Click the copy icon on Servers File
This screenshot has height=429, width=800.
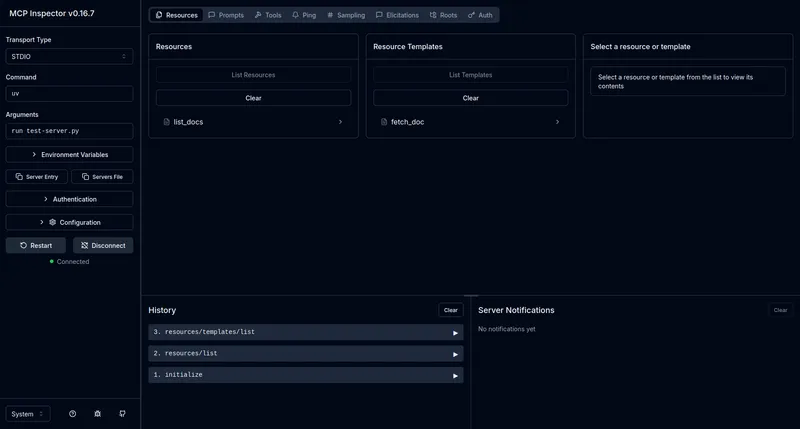click(86, 177)
